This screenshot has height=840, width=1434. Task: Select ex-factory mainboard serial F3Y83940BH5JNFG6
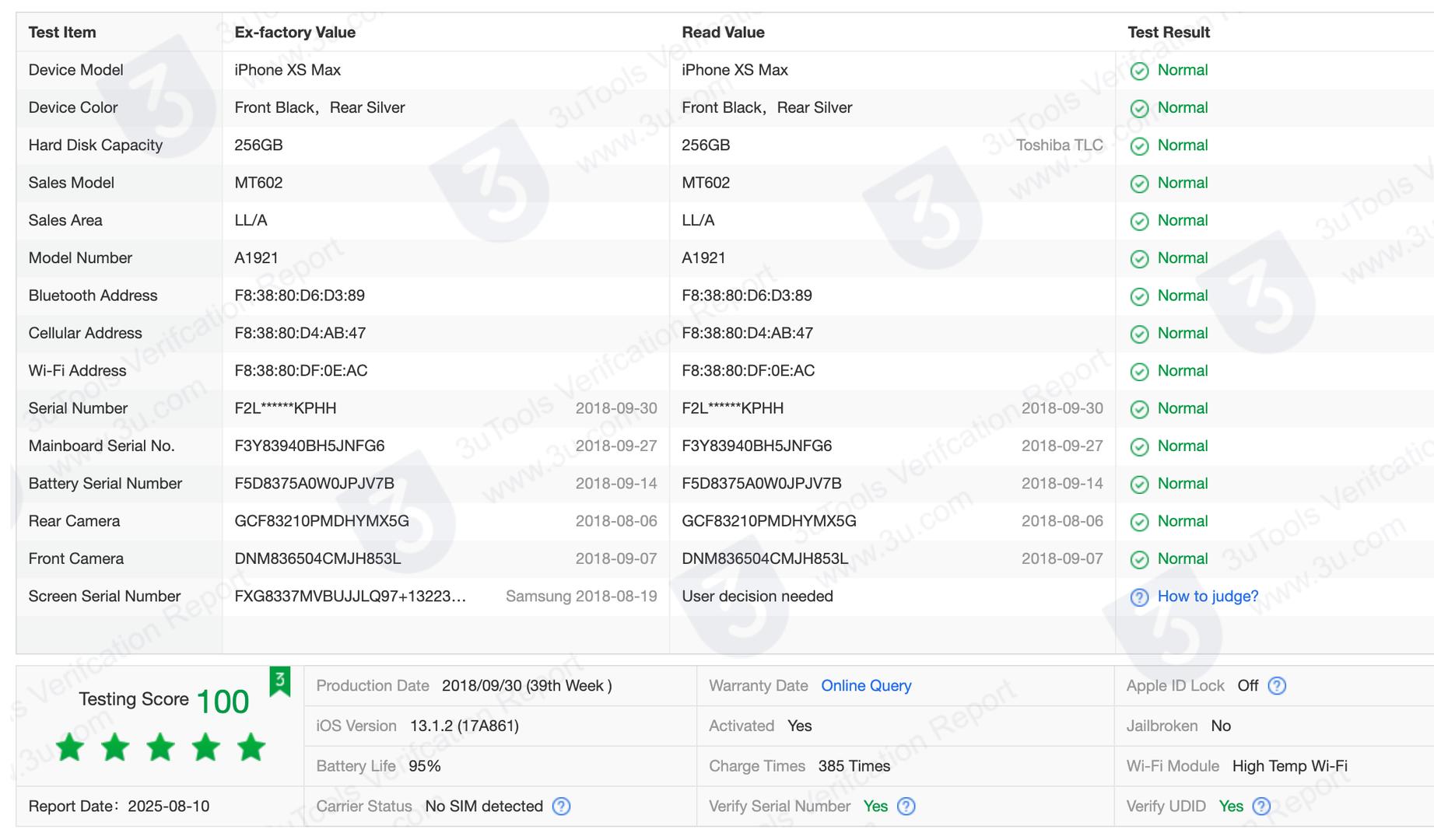310,446
